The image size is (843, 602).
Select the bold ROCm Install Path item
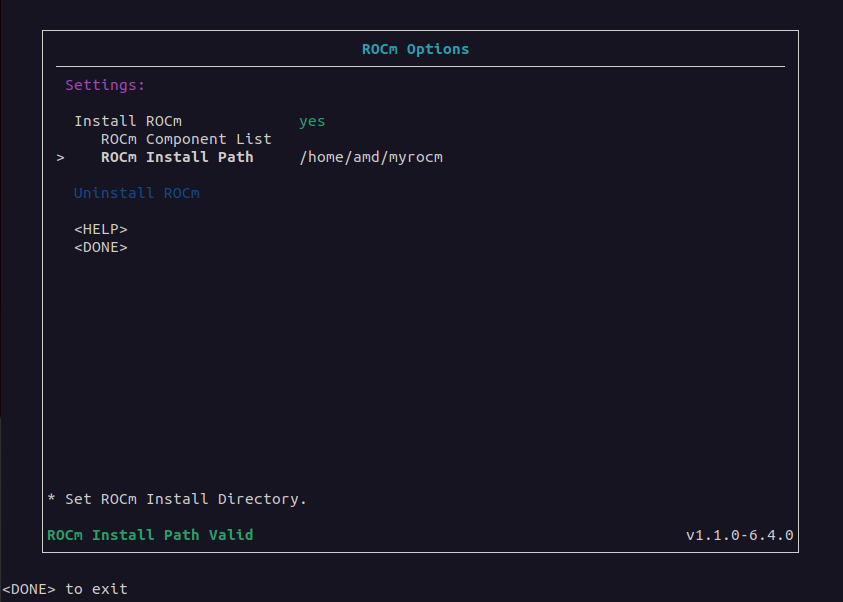(177, 157)
